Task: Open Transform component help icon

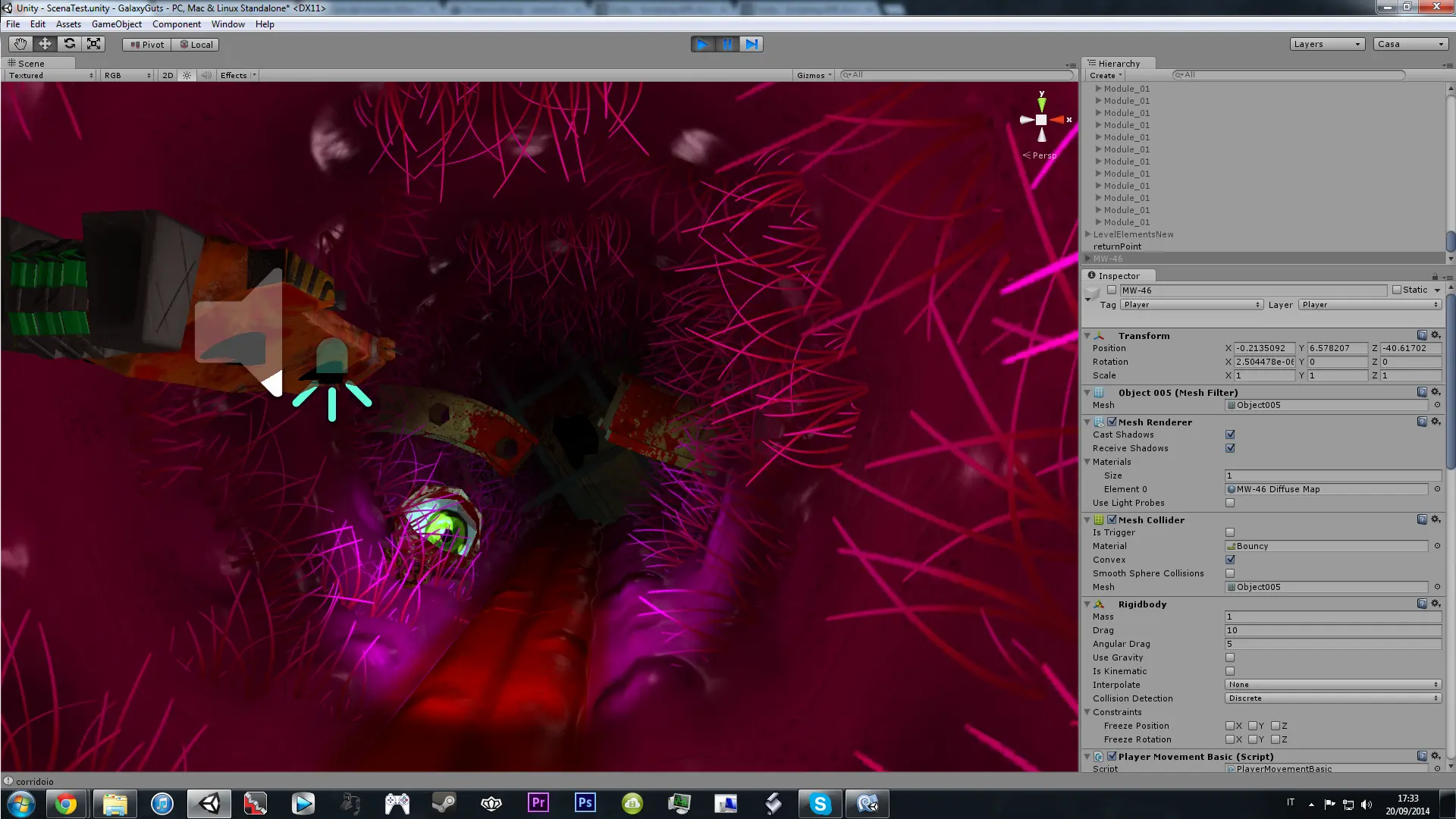Action: (x=1422, y=335)
